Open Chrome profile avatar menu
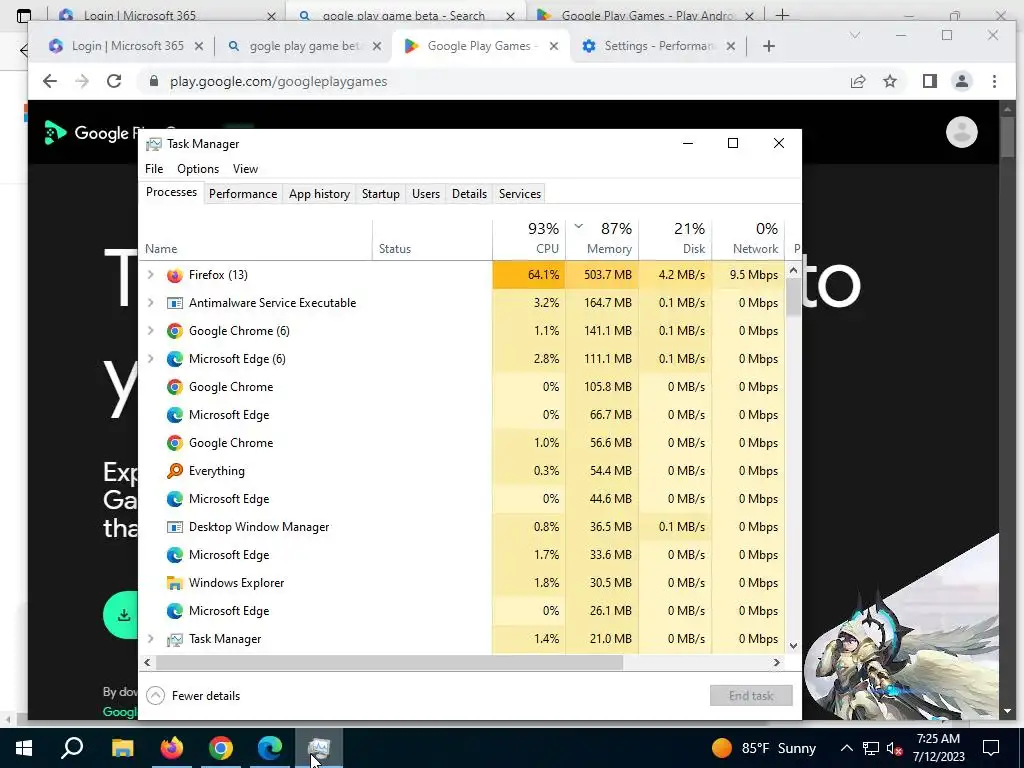Image resolution: width=1024 pixels, height=768 pixels. [x=961, y=81]
